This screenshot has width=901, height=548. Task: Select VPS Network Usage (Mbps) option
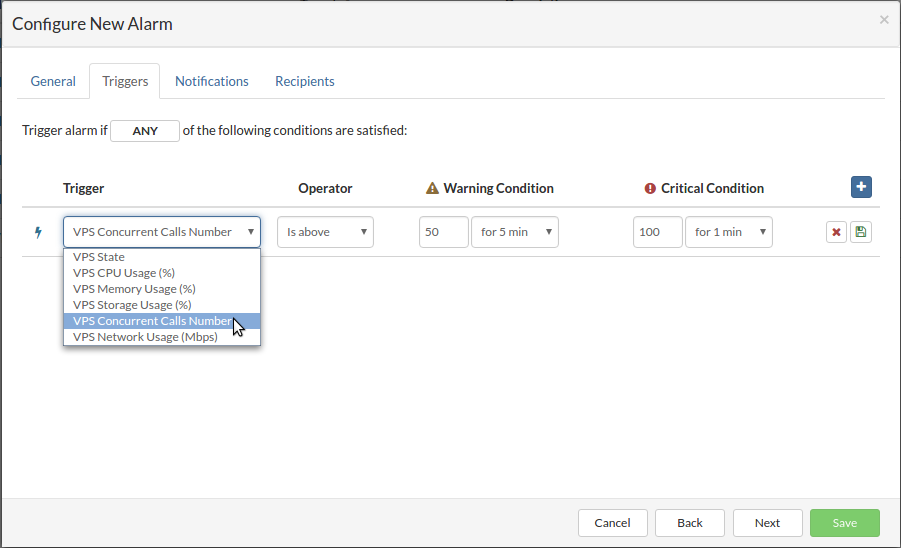click(145, 337)
